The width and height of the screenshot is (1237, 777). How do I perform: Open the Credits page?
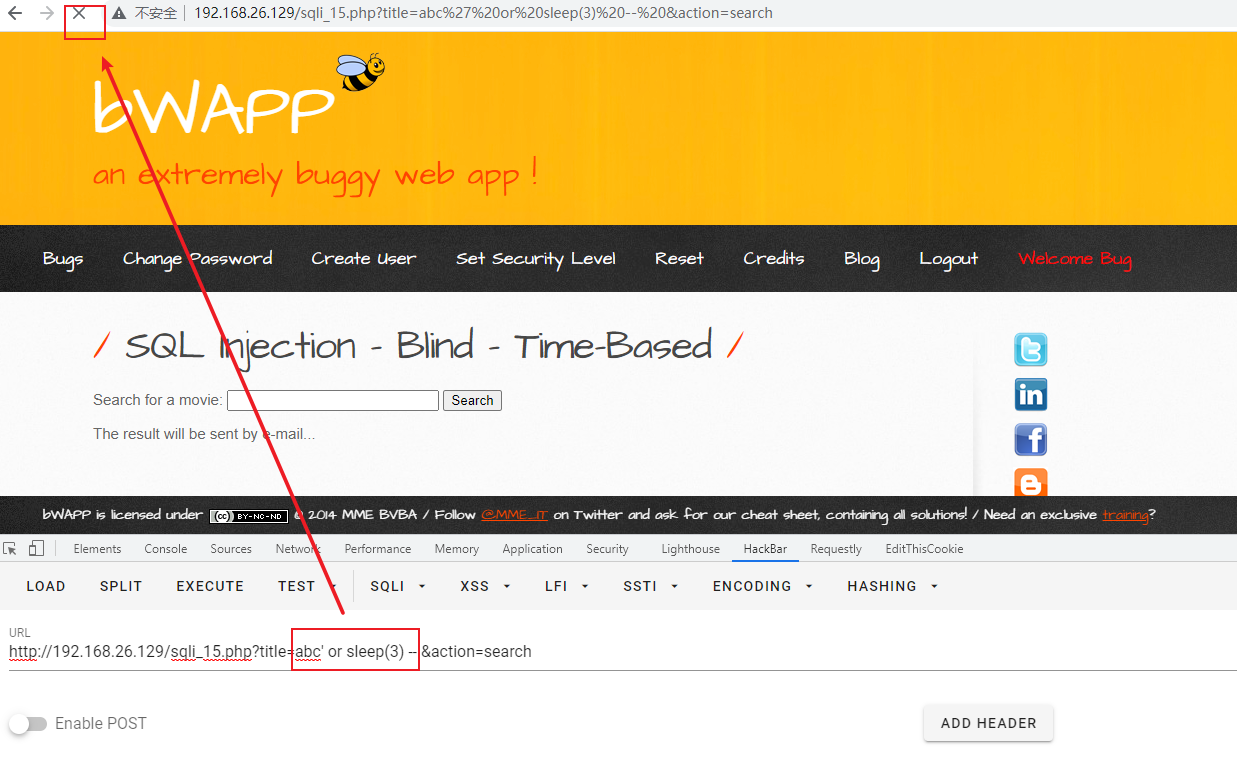click(773, 259)
